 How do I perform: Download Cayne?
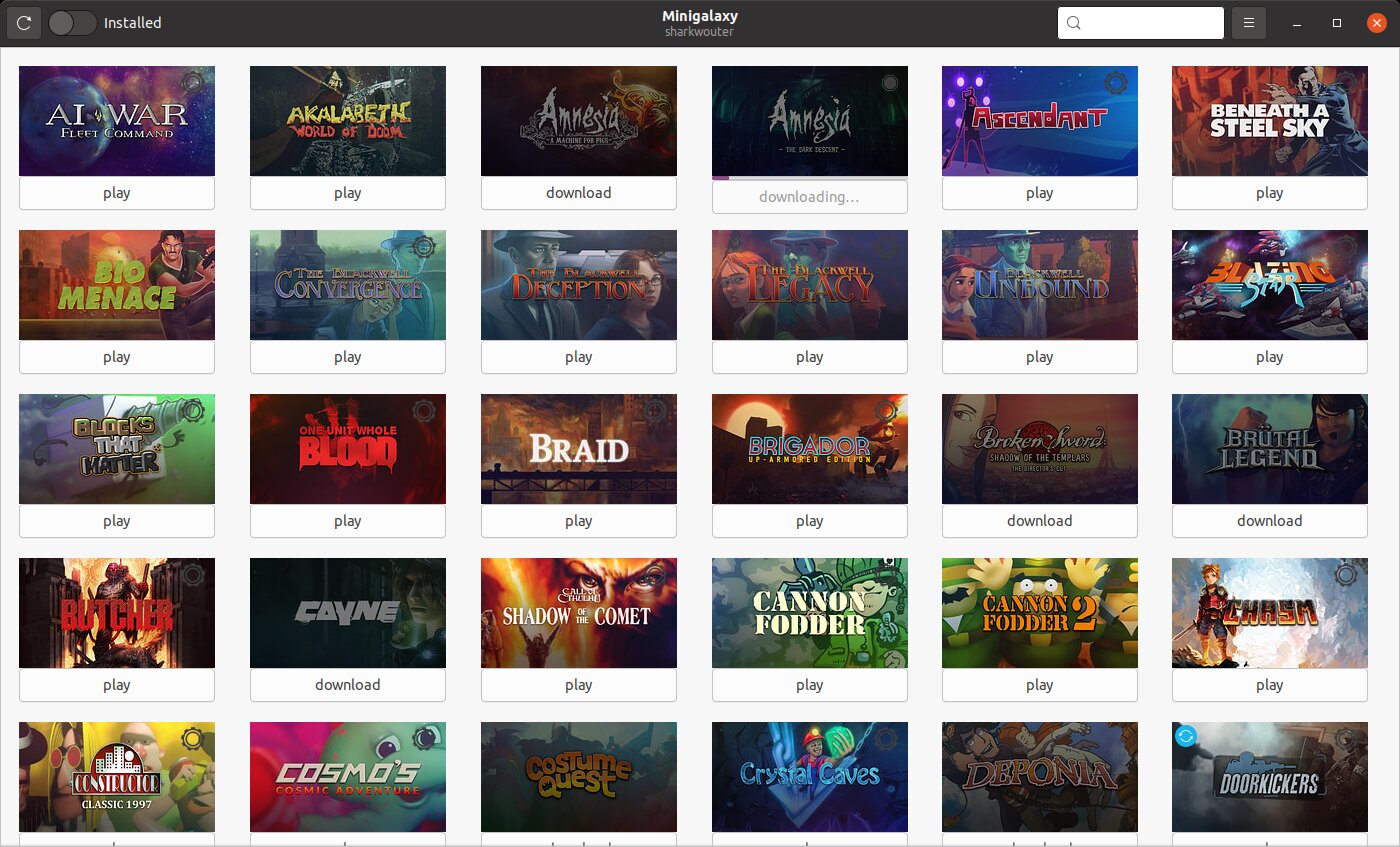(x=348, y=685)
